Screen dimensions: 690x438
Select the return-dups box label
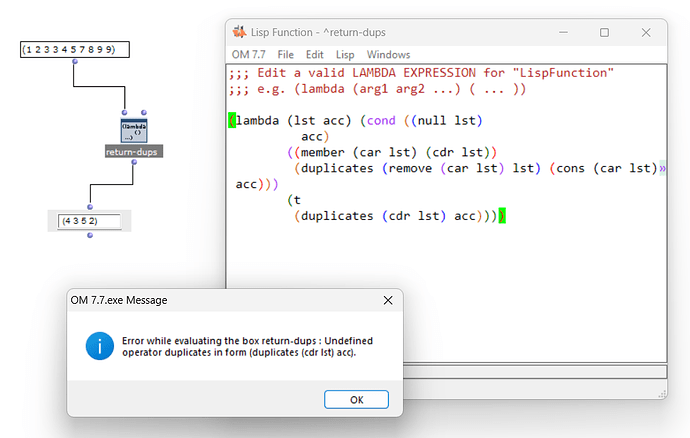tap(133, 152)
